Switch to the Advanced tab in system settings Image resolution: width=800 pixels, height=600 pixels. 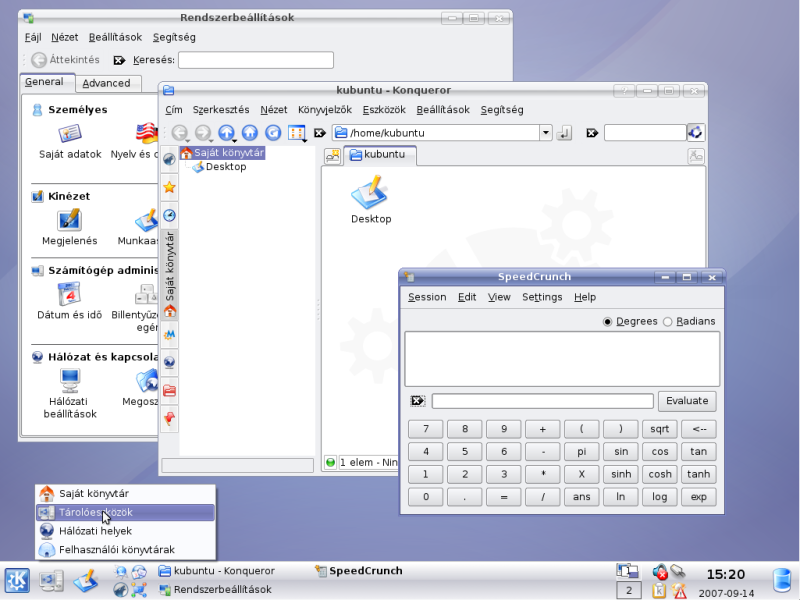coord(106,83)
